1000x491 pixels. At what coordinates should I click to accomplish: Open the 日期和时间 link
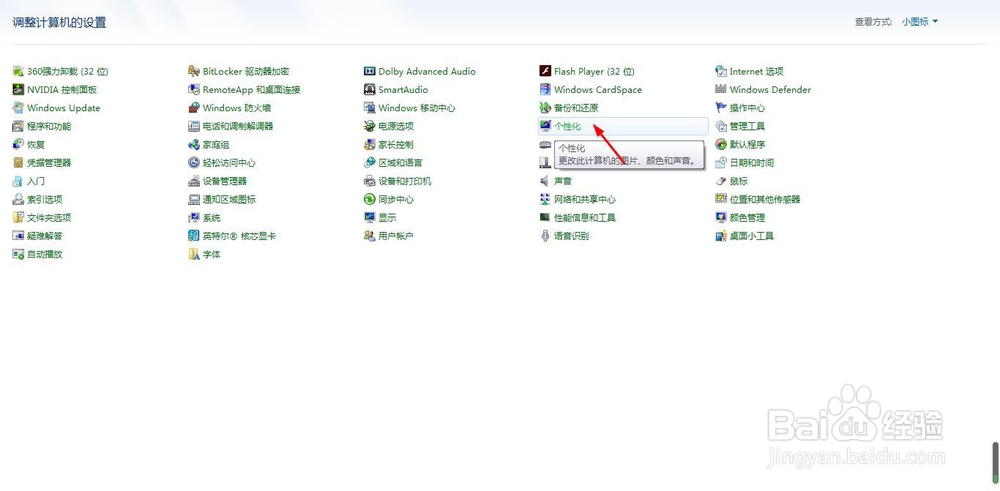pos(752,163)
